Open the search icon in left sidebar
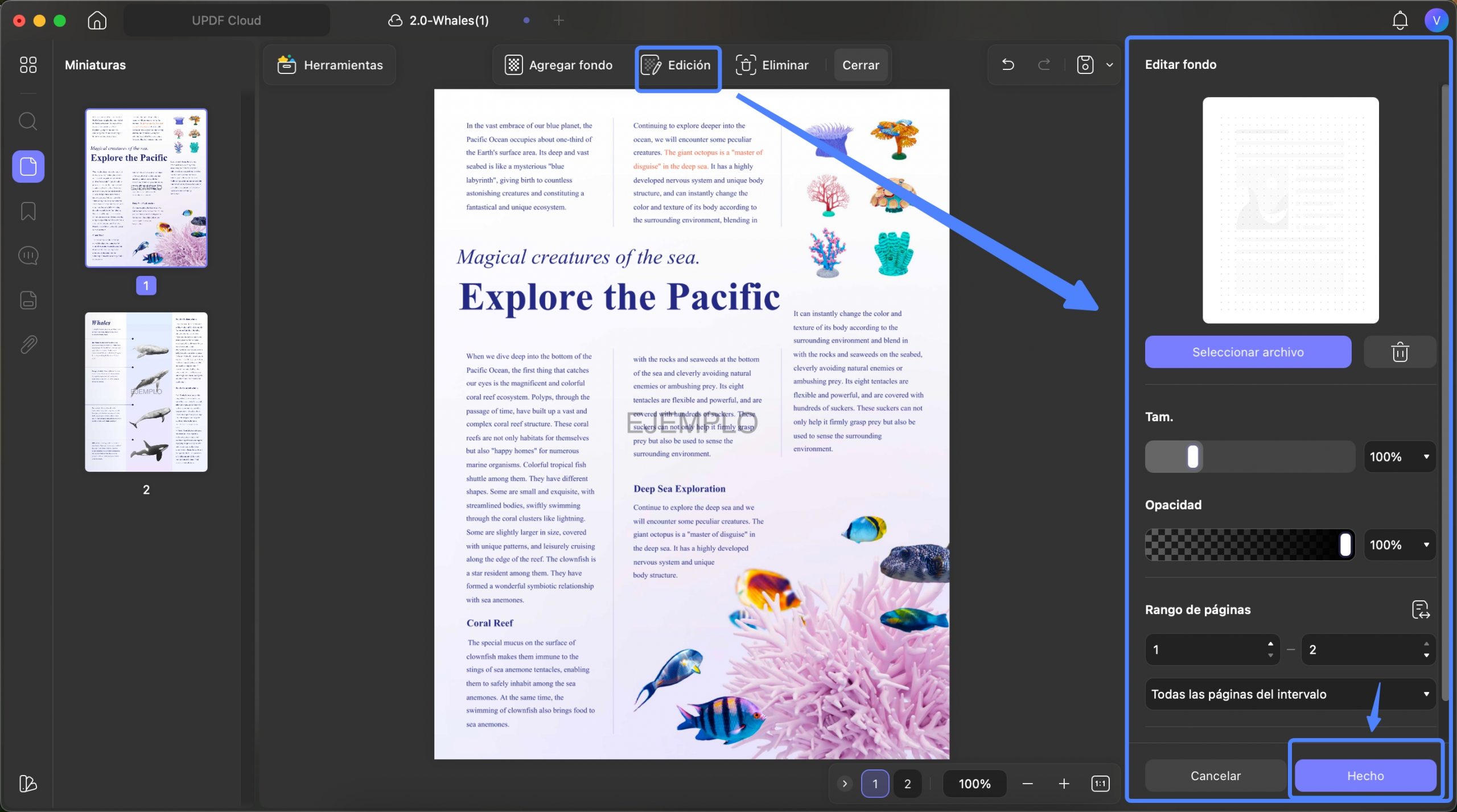Image resolution: width=1457 pixels, height=812 pixels. point(28,121)
